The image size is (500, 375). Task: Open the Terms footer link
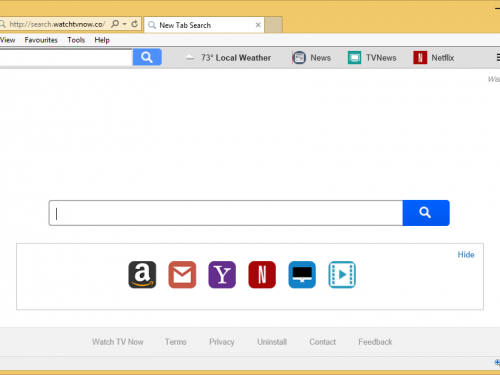pyautogui.click(x=176, y=342)
